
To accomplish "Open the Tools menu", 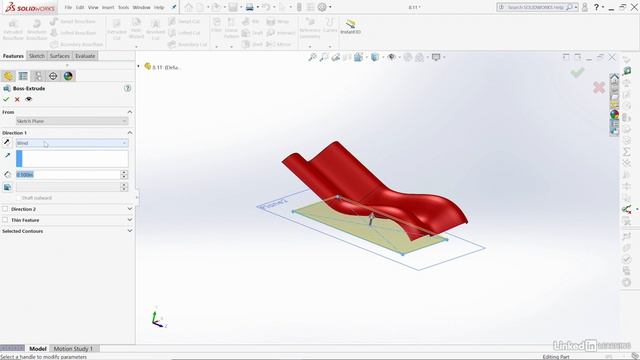I will 123,7.
